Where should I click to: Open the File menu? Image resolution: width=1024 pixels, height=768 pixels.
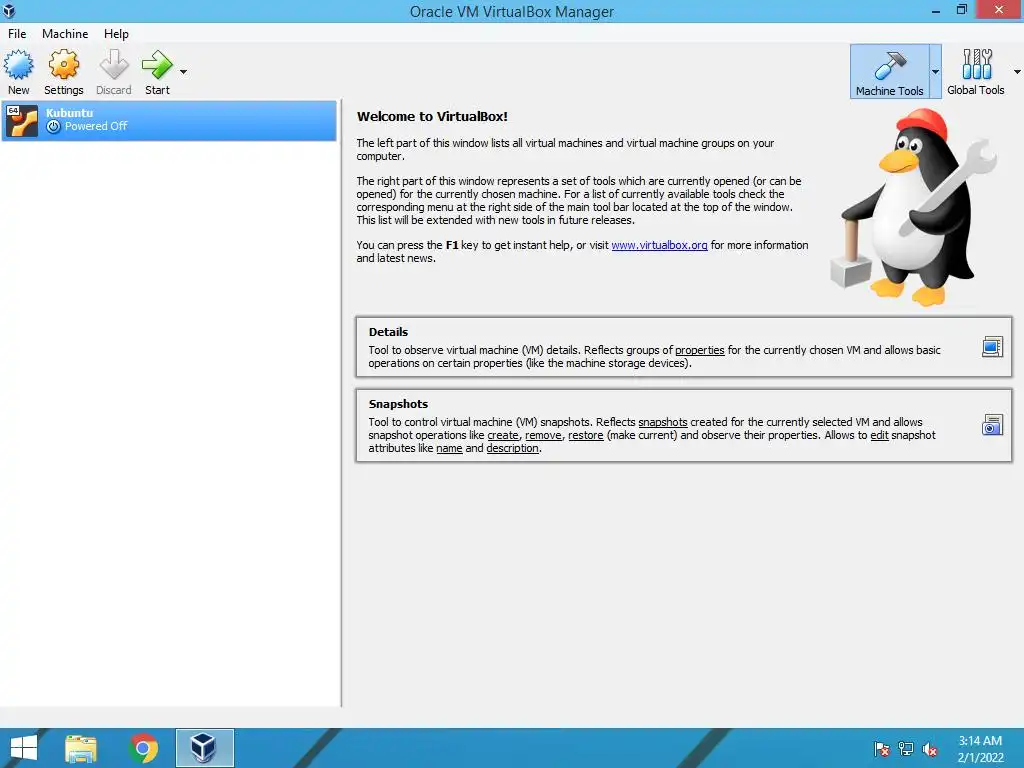(x=17, y=33)
